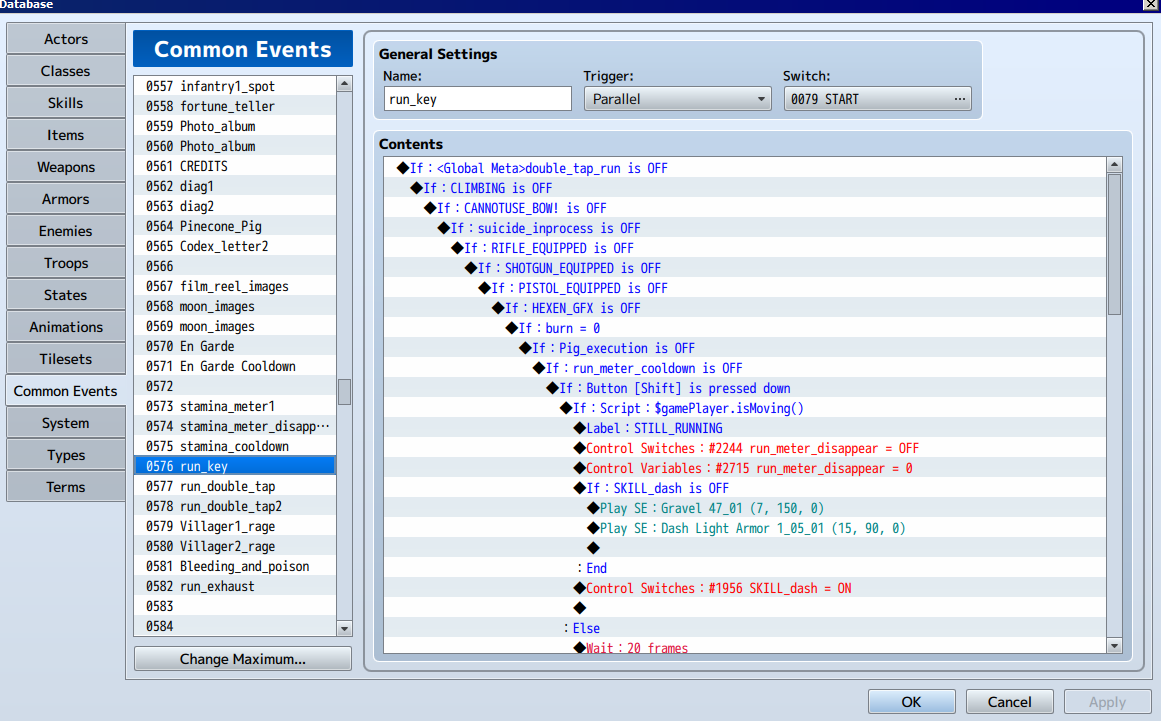Select the Play SE Gravel 47_01 command
Screen dimensions: 1161x721
click(x=746, y=508)
